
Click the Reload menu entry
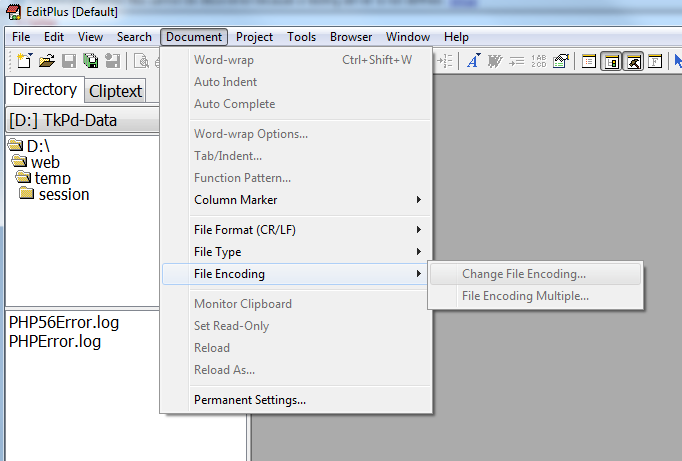tap(296, 348)
